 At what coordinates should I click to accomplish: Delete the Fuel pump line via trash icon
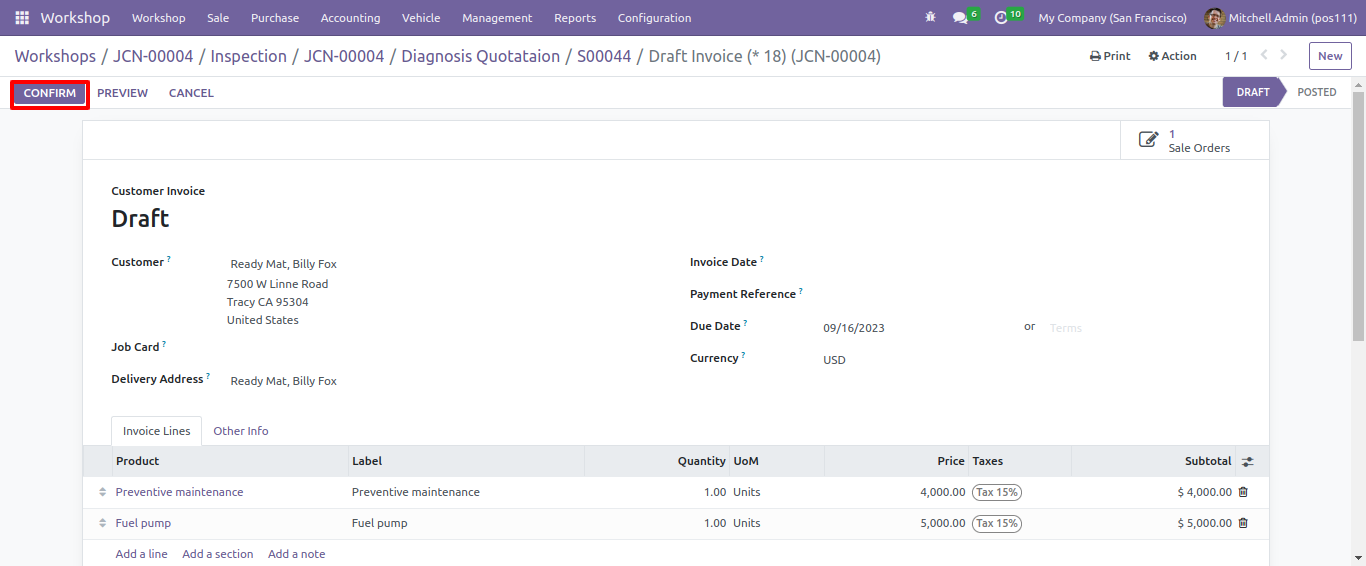click(x=1243, y=523)
